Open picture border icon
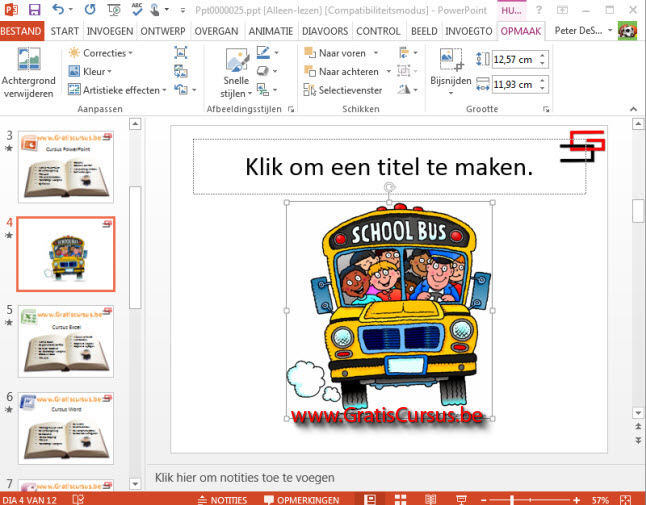 tap(263, 53)
